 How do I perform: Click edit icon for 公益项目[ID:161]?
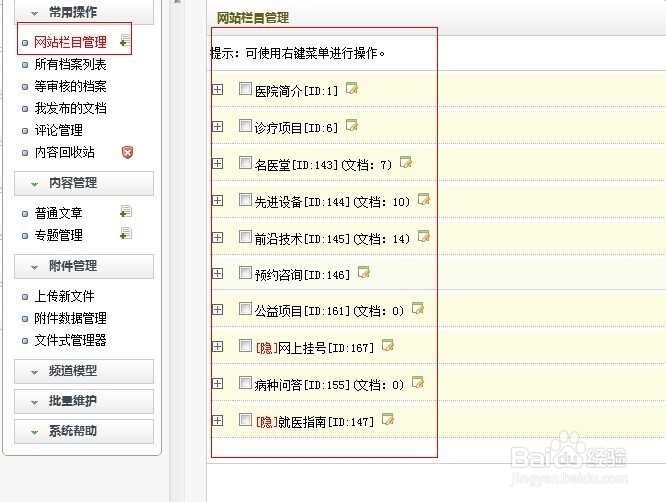pos(418,308)
